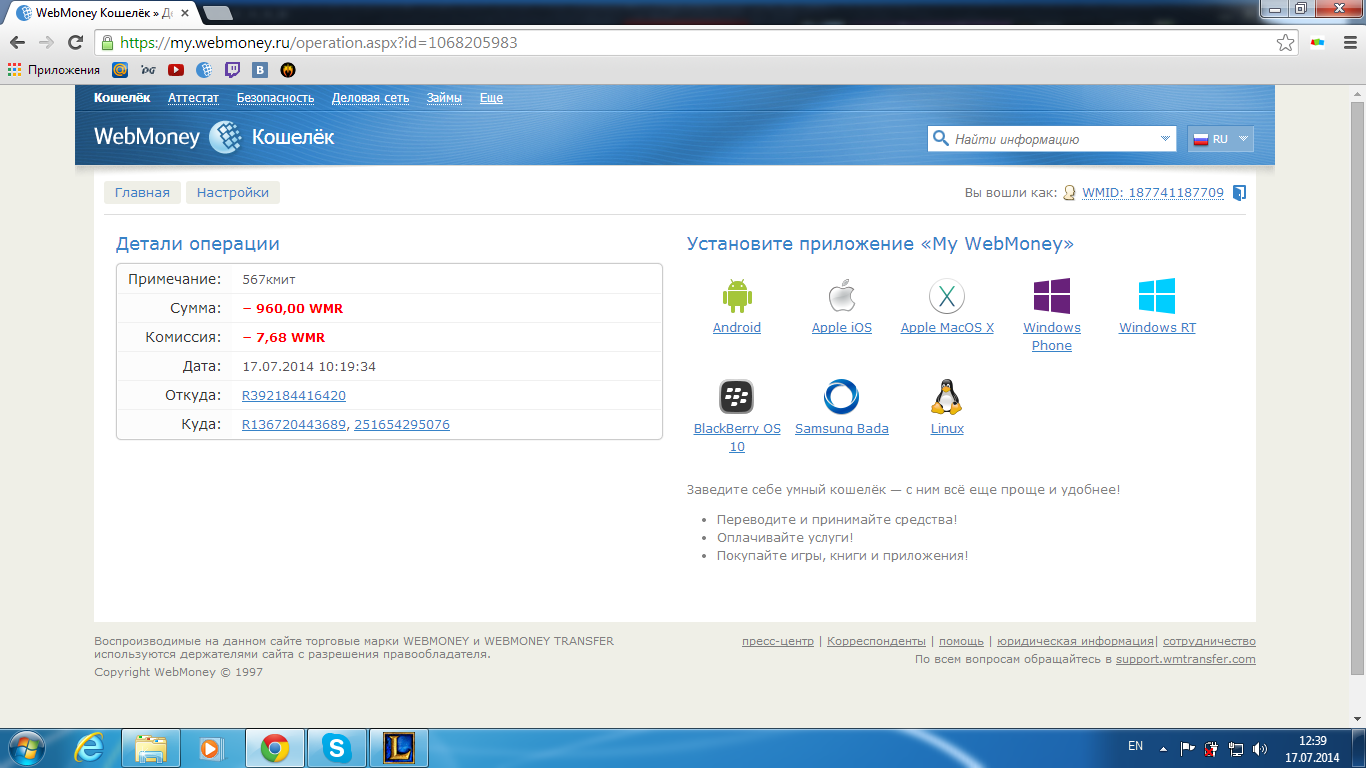
Task: Expand the search field dropdown arrow
Action: click(x=1165, y=139)
